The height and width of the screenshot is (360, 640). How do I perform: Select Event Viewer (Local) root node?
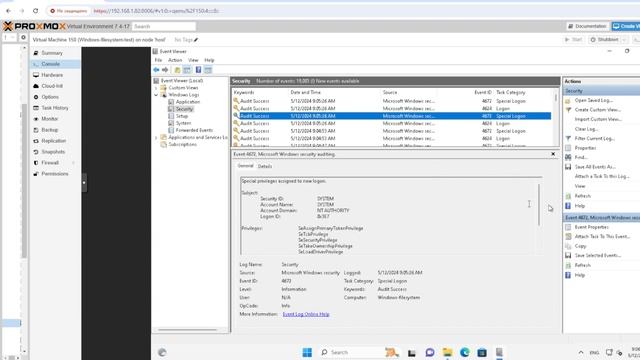[182, 80]
